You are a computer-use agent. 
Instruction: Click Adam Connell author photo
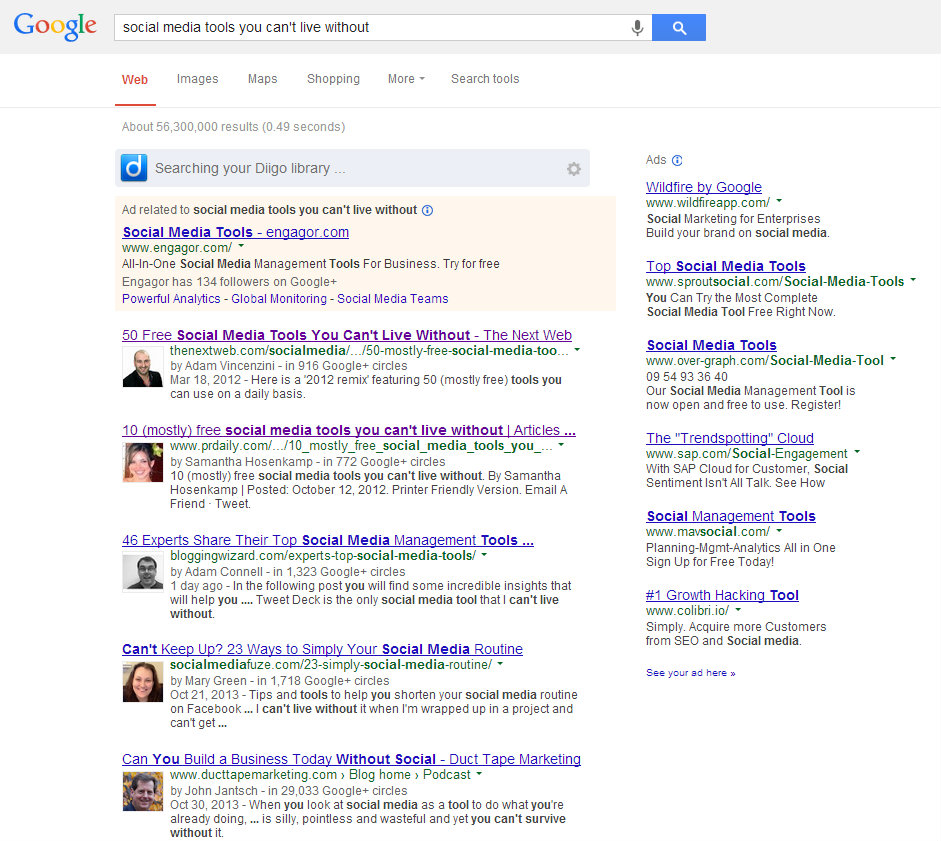point(143,572)
